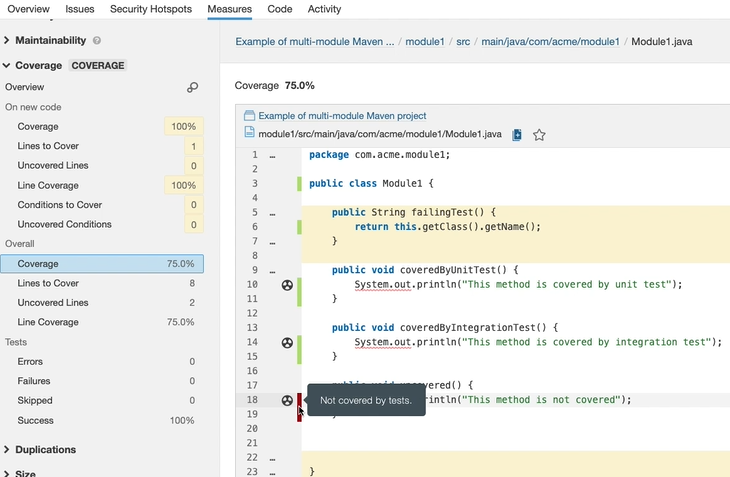Viewport: 730px width, 477px height.
Task: Select overall Line Coverage 75.0%
Action: pos(102,322)
